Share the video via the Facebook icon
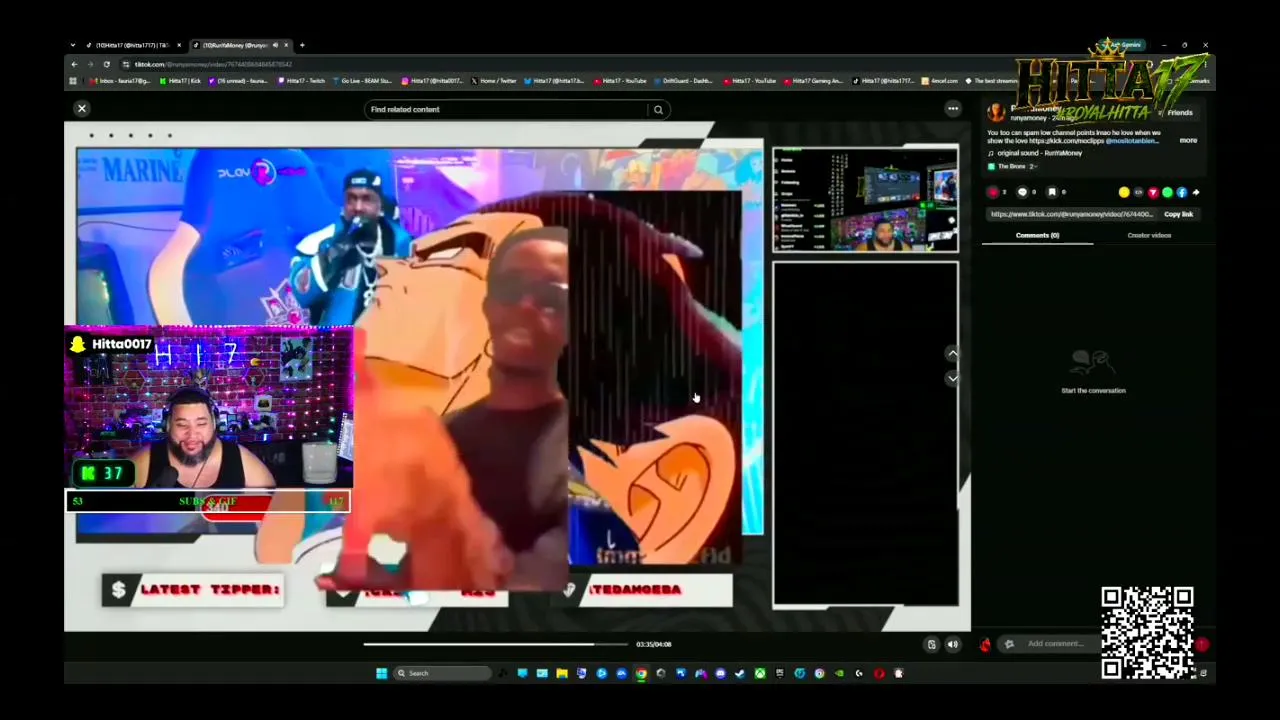Viewport: 1280px width, 720px height. pos(1181,192)
